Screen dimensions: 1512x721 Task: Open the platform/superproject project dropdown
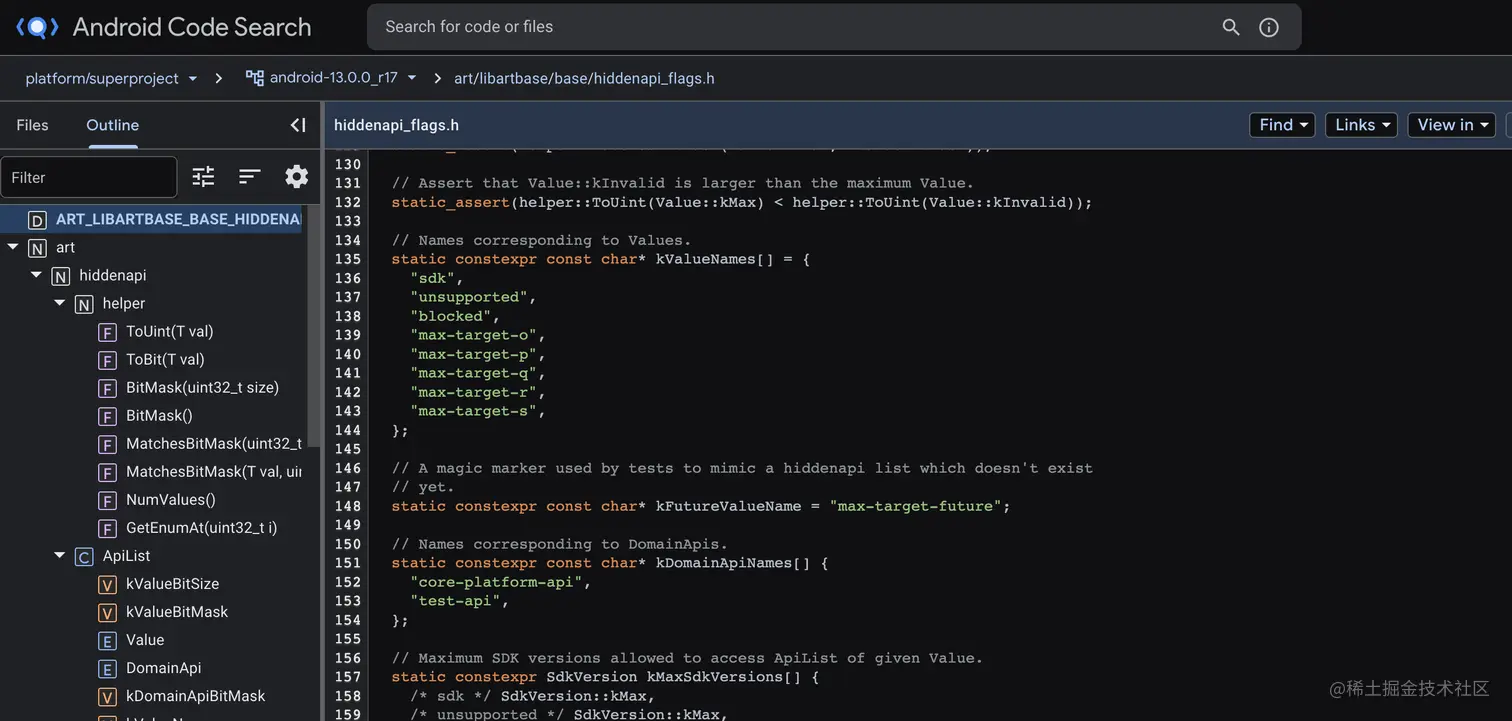pyautogui.click(x=111, y=78)
